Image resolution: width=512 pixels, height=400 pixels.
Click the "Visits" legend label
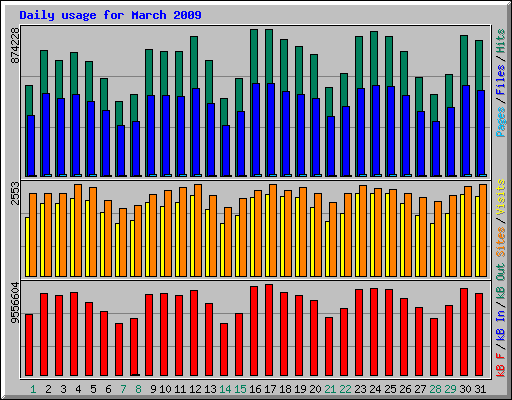[501, 197]
